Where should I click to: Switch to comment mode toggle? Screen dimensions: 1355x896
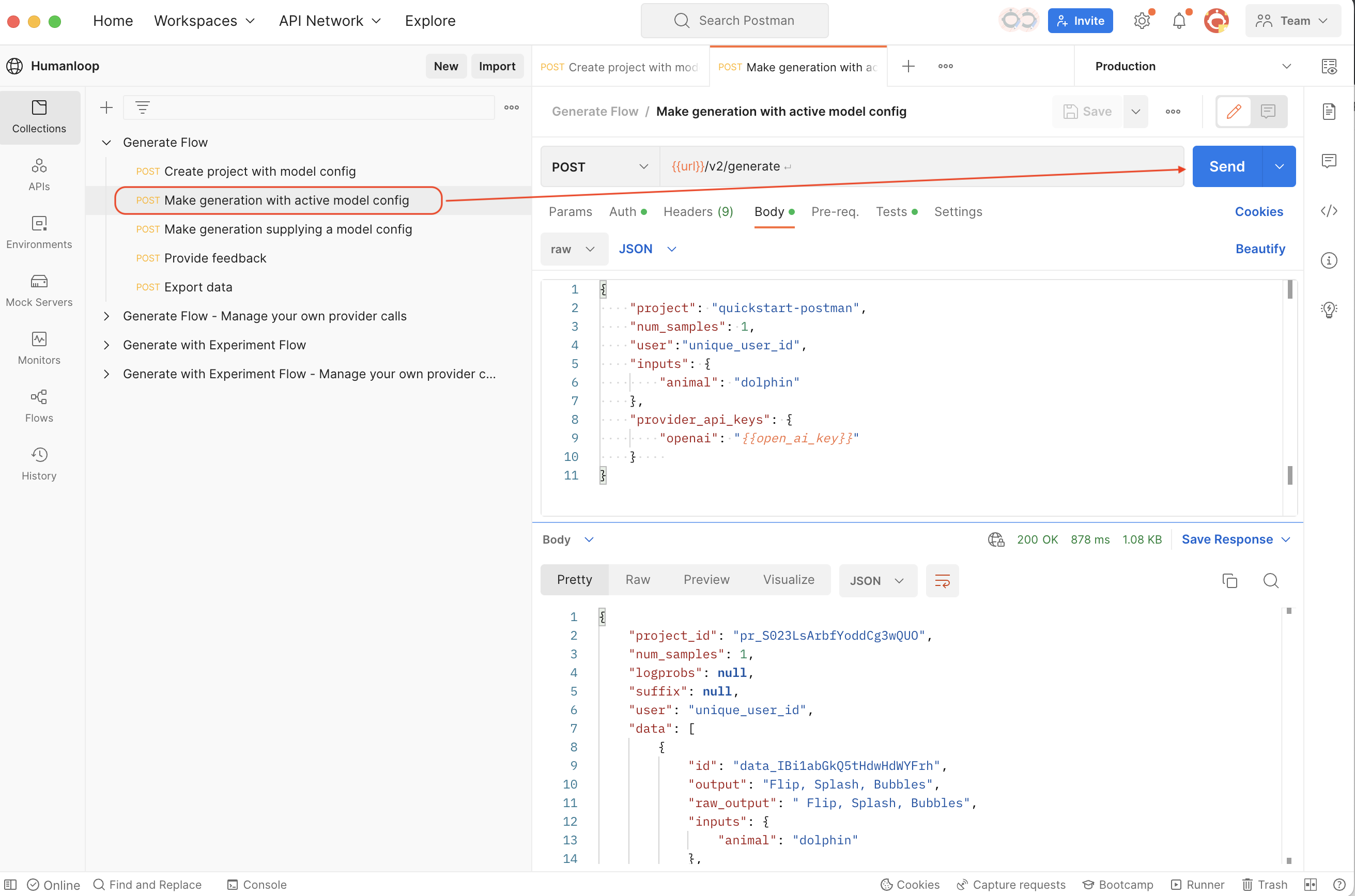(1268, 111)
